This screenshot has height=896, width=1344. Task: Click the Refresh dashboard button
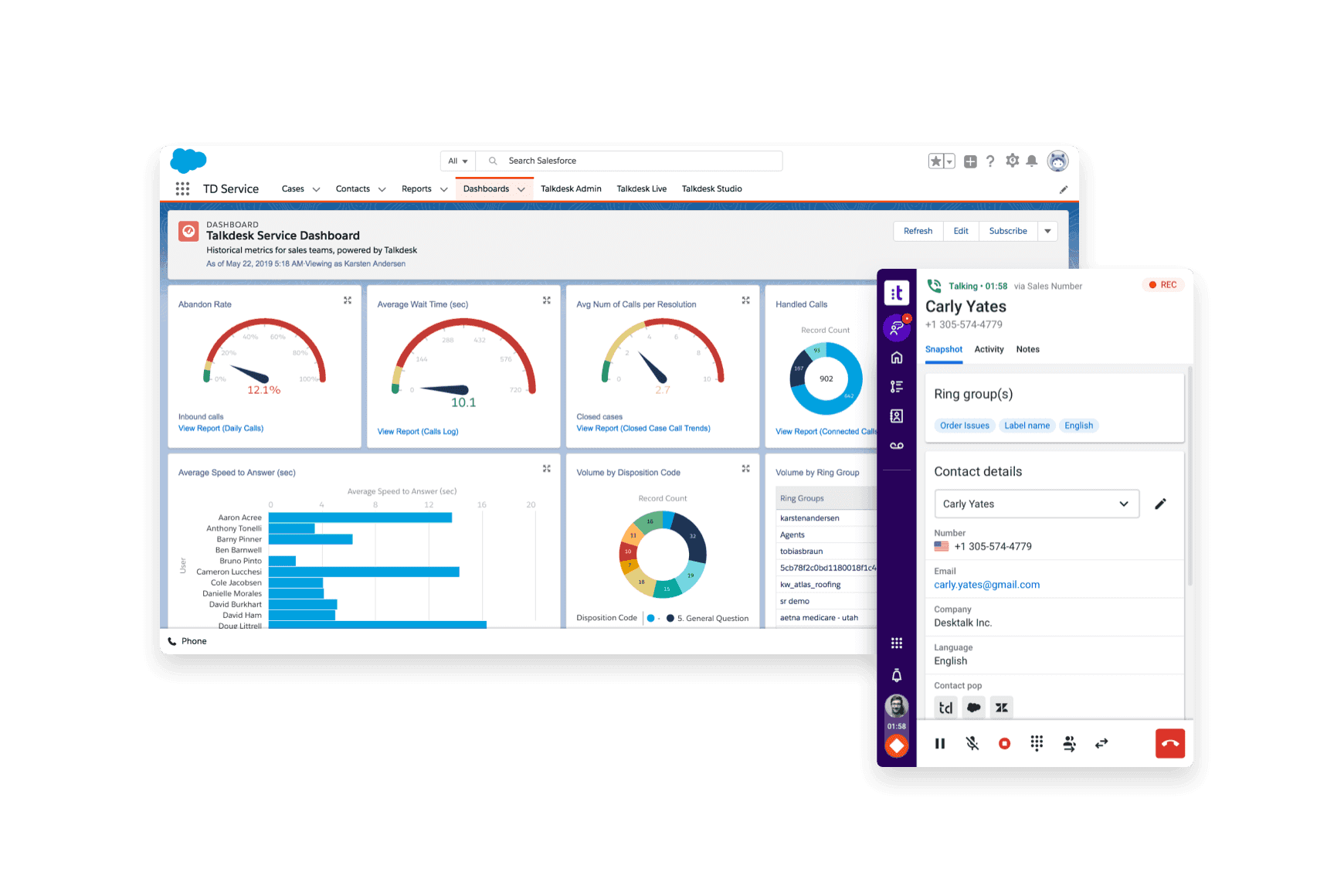tap(918, 231)
